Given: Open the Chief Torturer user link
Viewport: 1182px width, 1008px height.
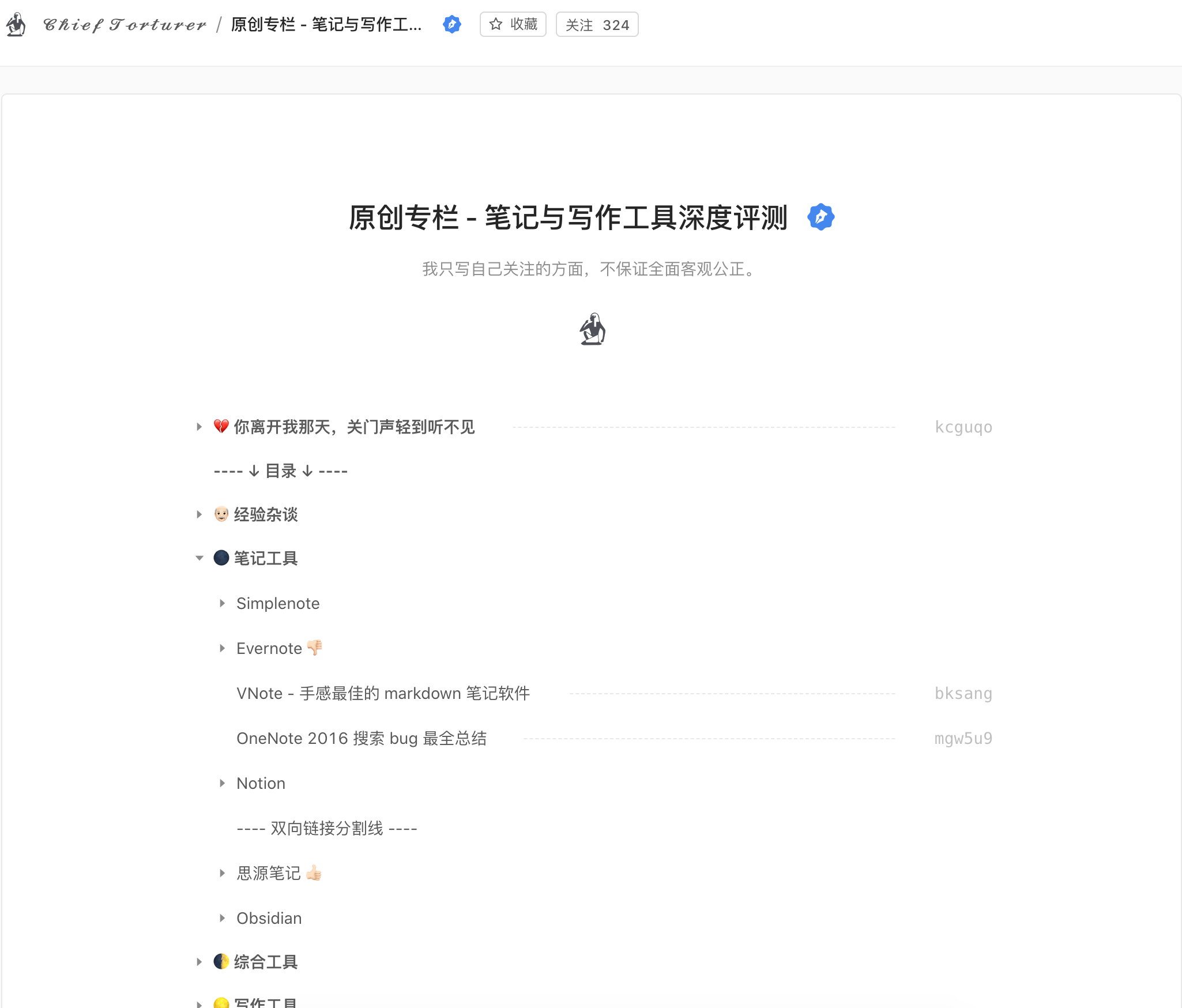Looking at the screenshot, I should [x=125, y=25].
